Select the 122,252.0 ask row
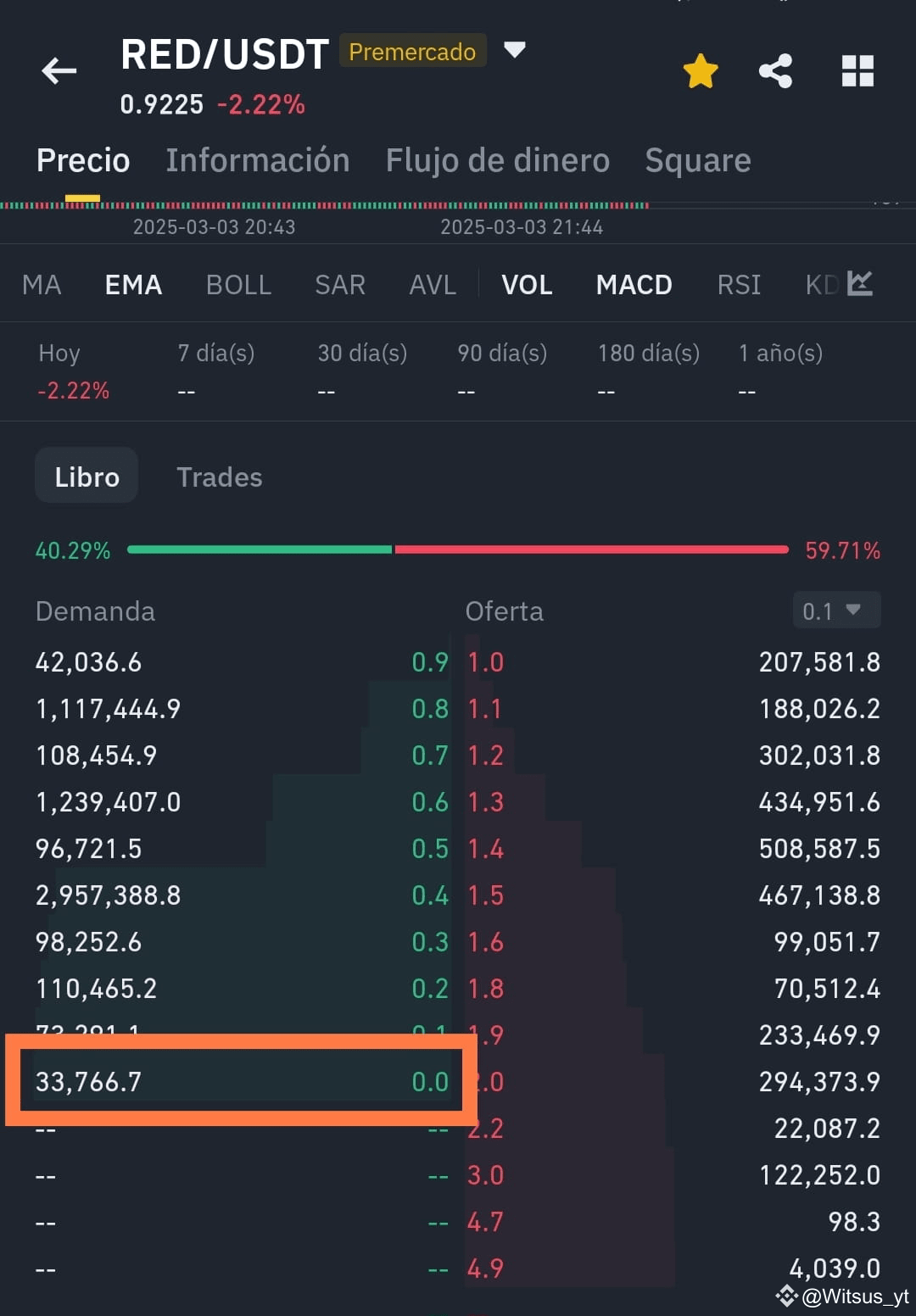 pyautogui.click(x=674, y=1174)
